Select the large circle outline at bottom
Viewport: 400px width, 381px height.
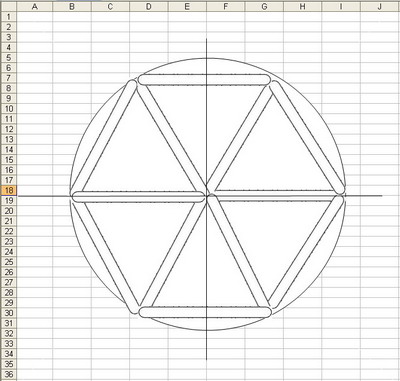pos(207,330)
